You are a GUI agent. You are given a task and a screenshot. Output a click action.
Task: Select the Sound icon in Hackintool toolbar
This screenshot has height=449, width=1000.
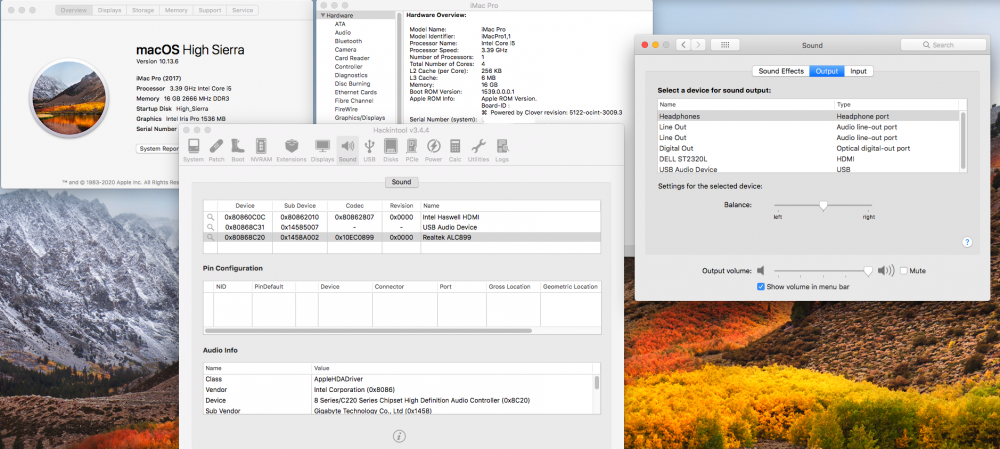coord(348,151)
